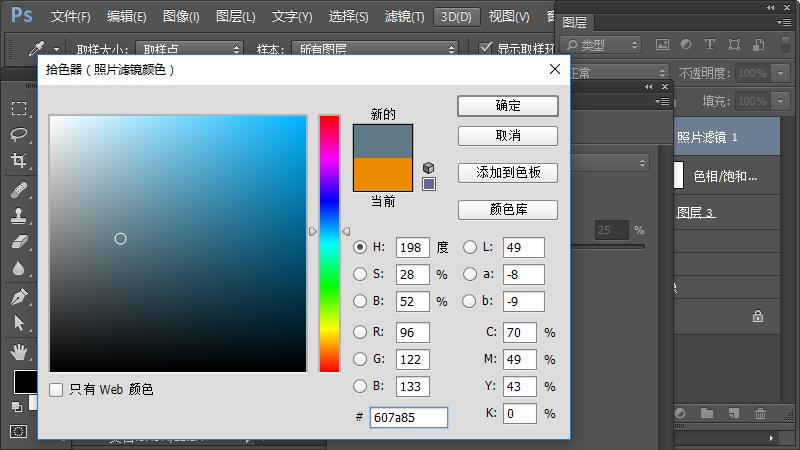The width and height of the screenshot is (800, 450).
Task: Click the shape layer filter icon
Action: pos(734,45)
